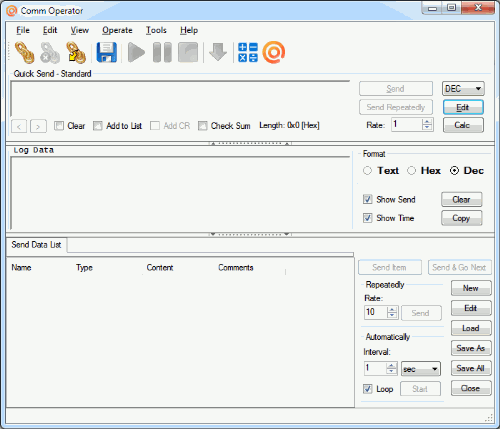
Task: Click the grayed close connection icon
Action: pyautogui.click(x=50, y=53)
